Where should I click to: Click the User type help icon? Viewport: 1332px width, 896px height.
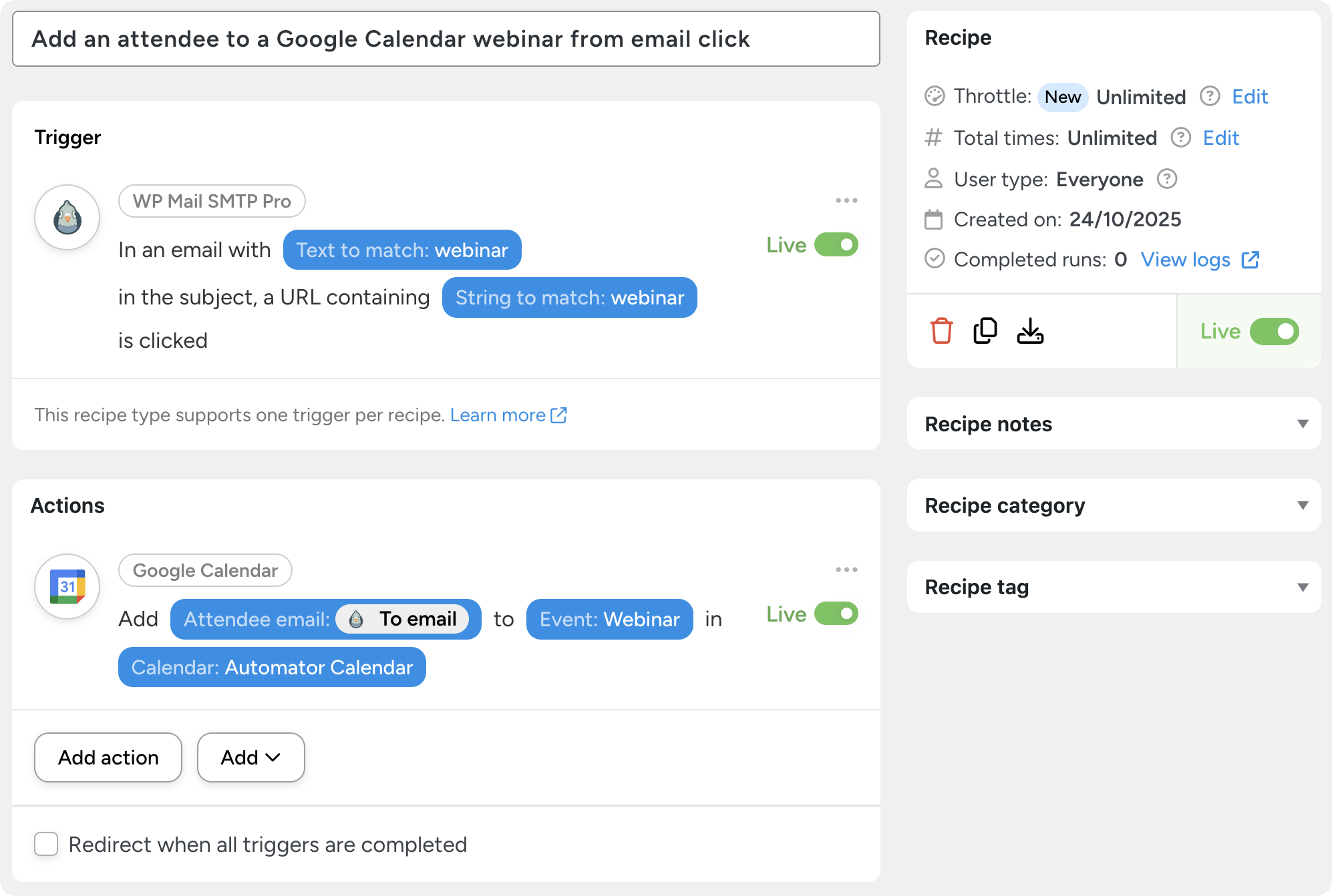[1167, 179]
